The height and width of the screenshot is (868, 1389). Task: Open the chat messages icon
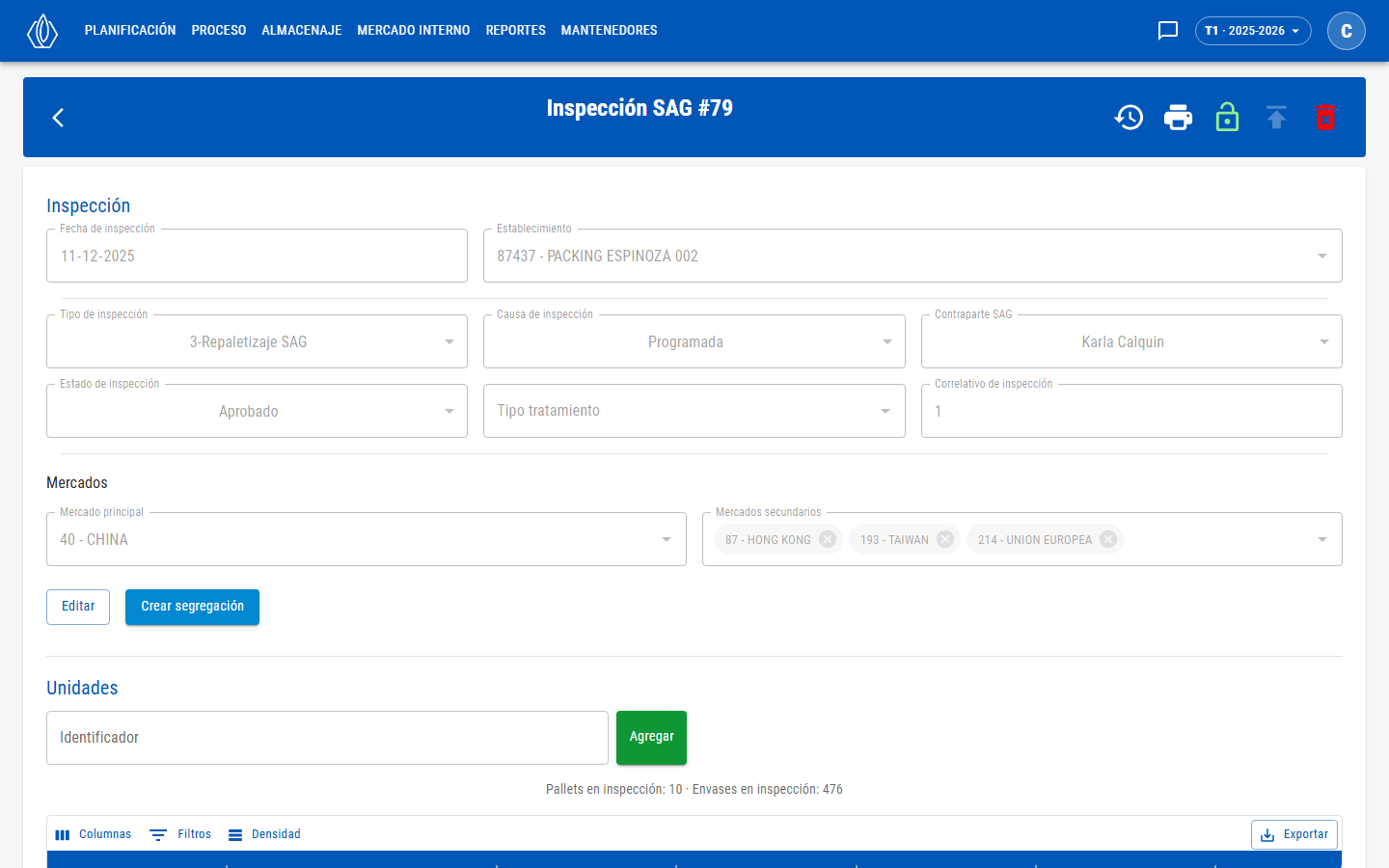click(1168, 31)
